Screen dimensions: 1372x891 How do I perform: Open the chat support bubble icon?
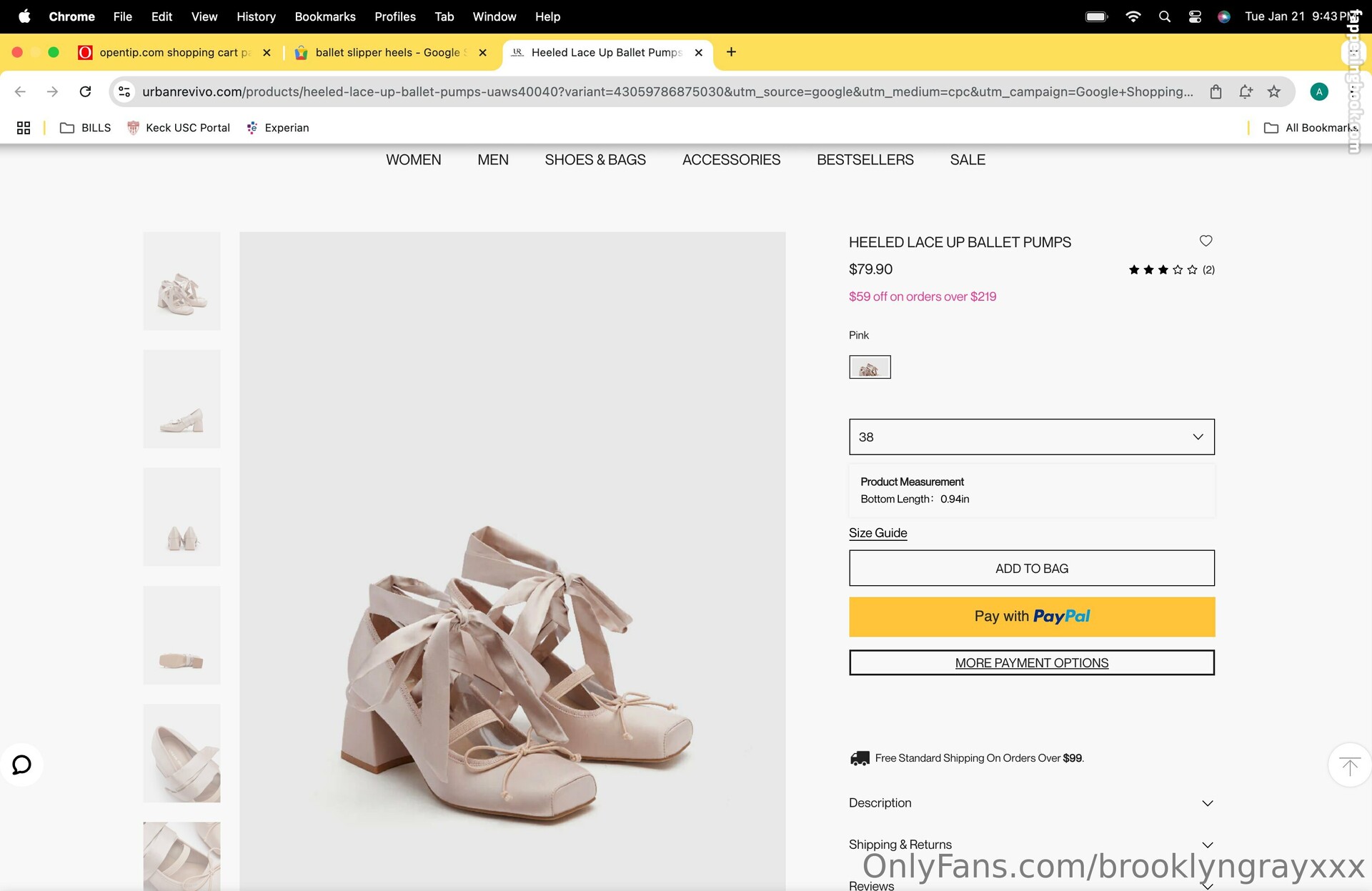pos(21,765)
